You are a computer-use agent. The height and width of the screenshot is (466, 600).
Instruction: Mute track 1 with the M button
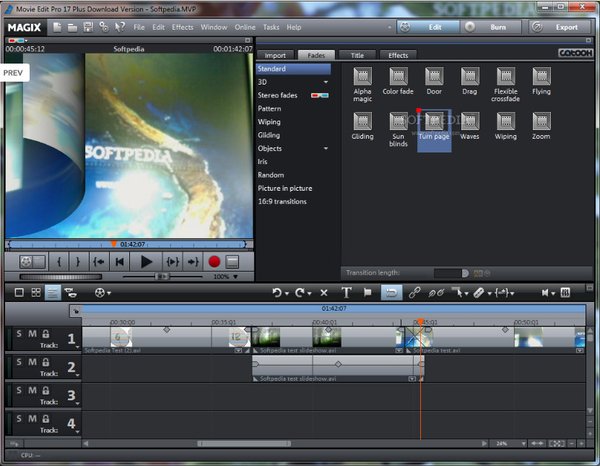32,333
